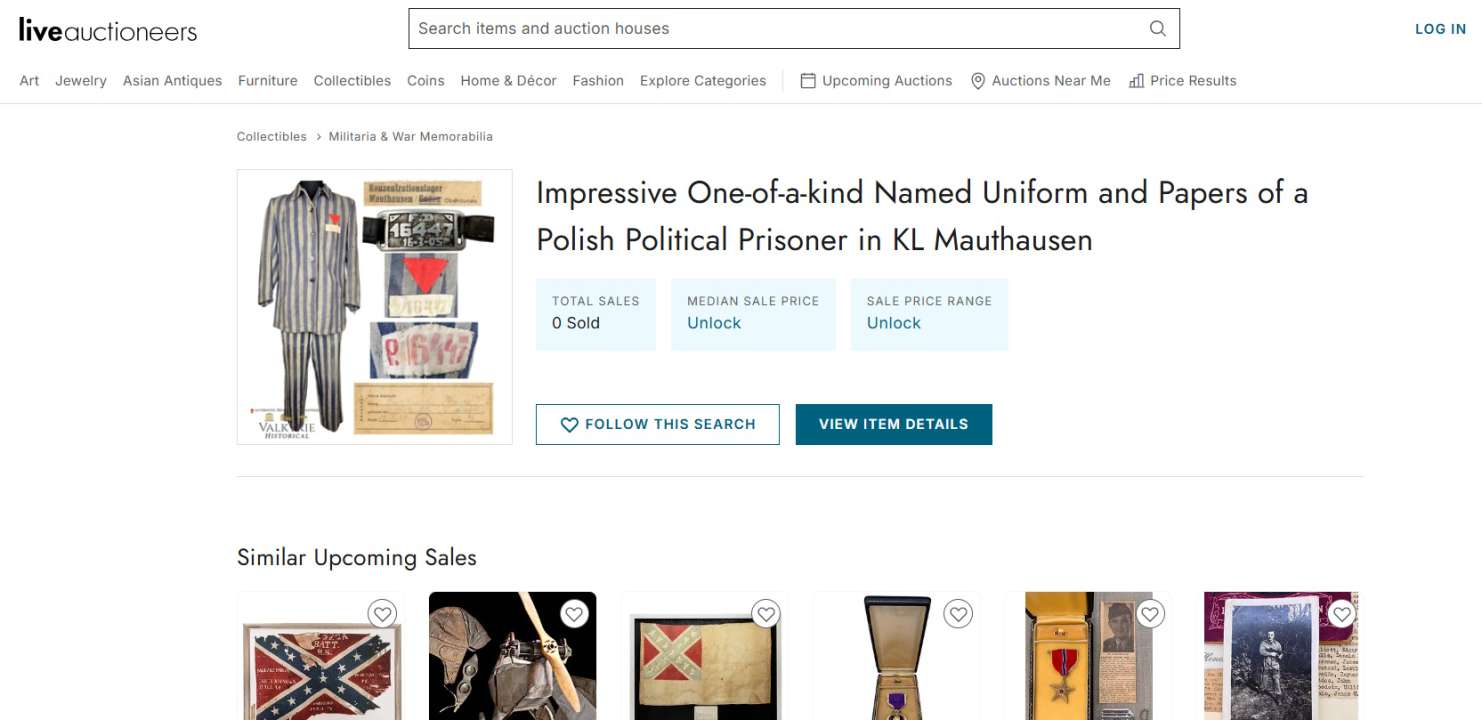Open the Jewelry category menu

[81, 81]
